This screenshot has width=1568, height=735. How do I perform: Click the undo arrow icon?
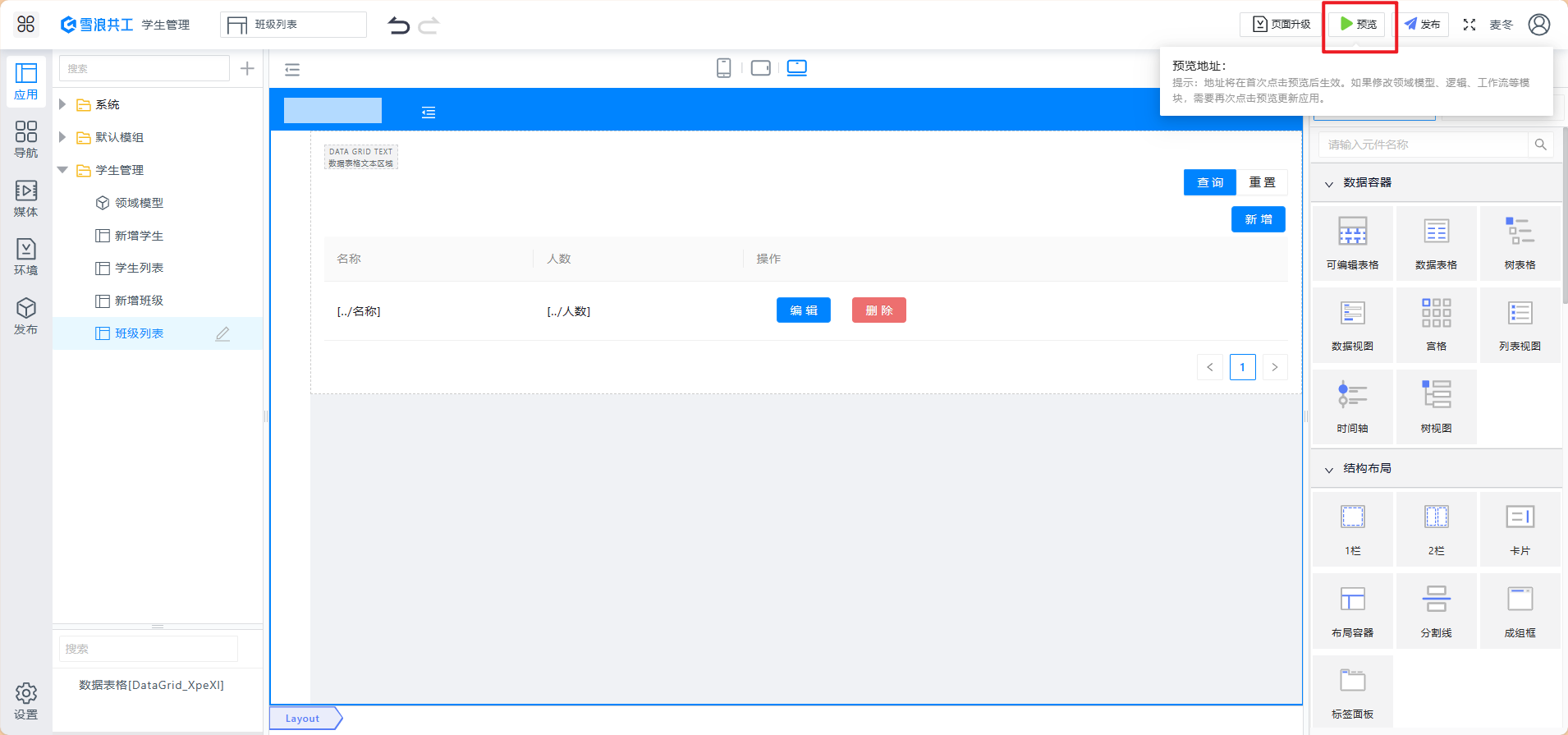[x=399, y=25]
